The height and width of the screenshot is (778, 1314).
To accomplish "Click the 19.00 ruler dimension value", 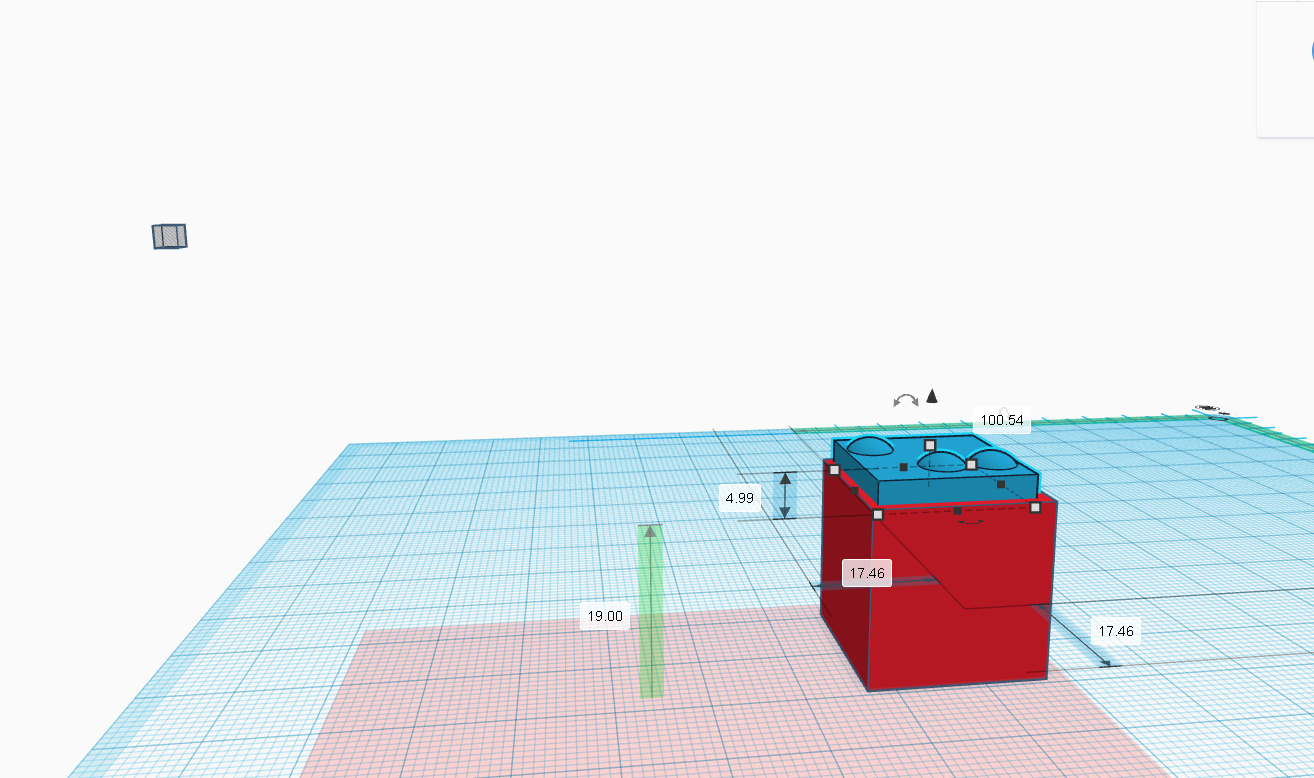I will click(x=605, y=616).
